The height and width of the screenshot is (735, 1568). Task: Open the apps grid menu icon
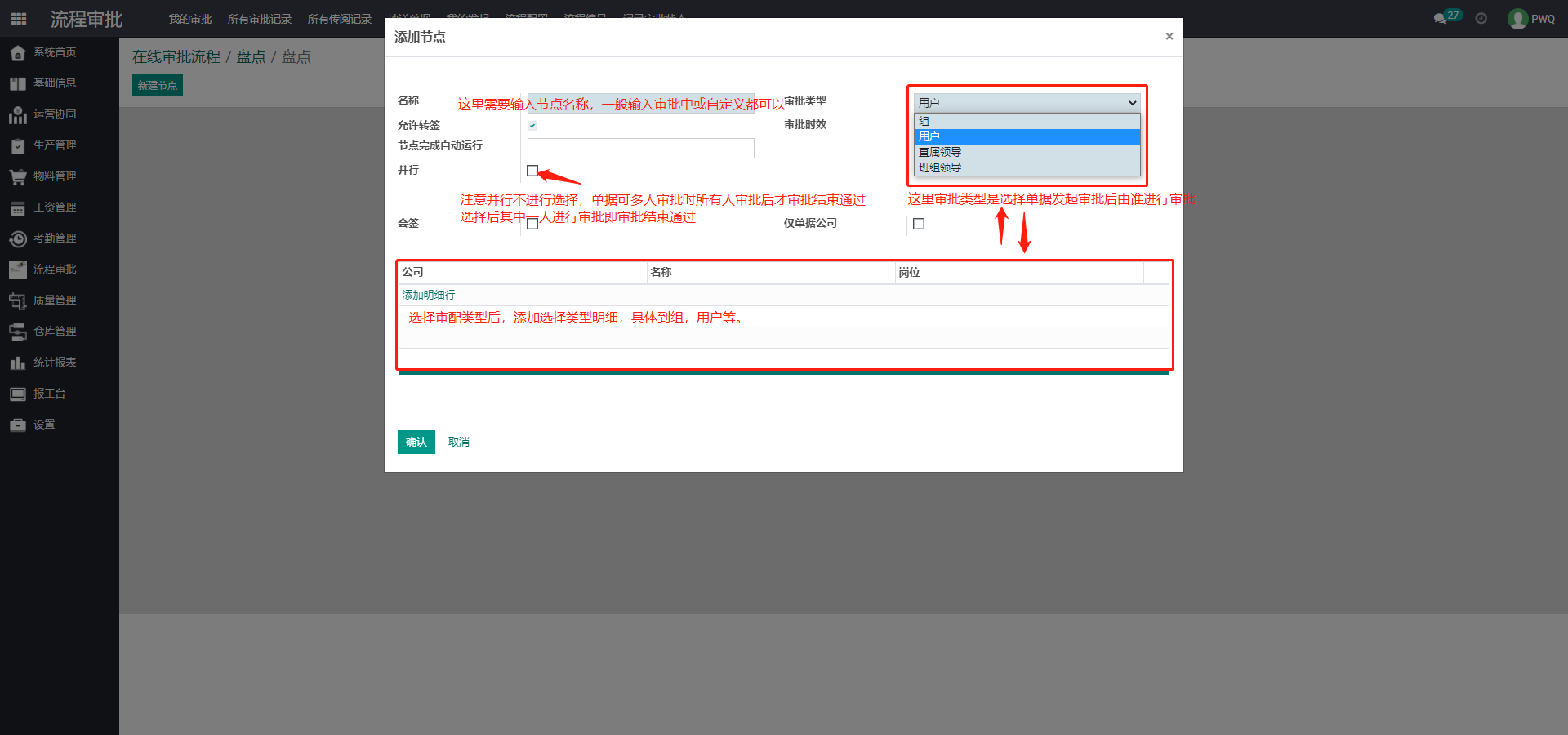click(18, 19)
